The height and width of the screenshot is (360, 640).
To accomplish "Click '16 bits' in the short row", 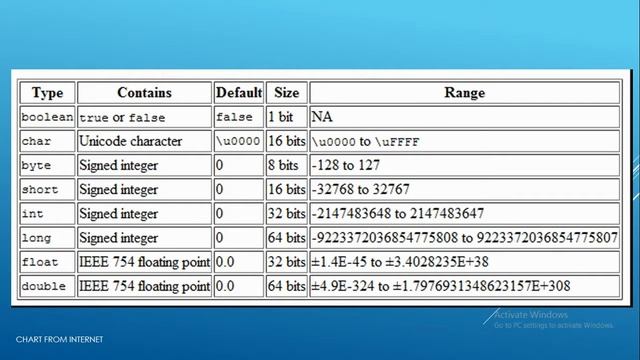I will tap(287, 189).
